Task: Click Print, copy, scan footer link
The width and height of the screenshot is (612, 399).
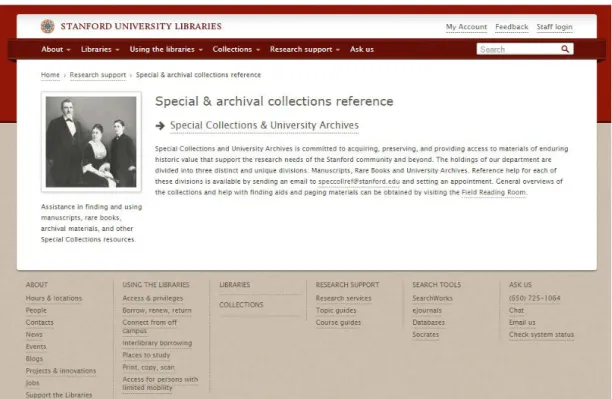Action: [148, 367]
